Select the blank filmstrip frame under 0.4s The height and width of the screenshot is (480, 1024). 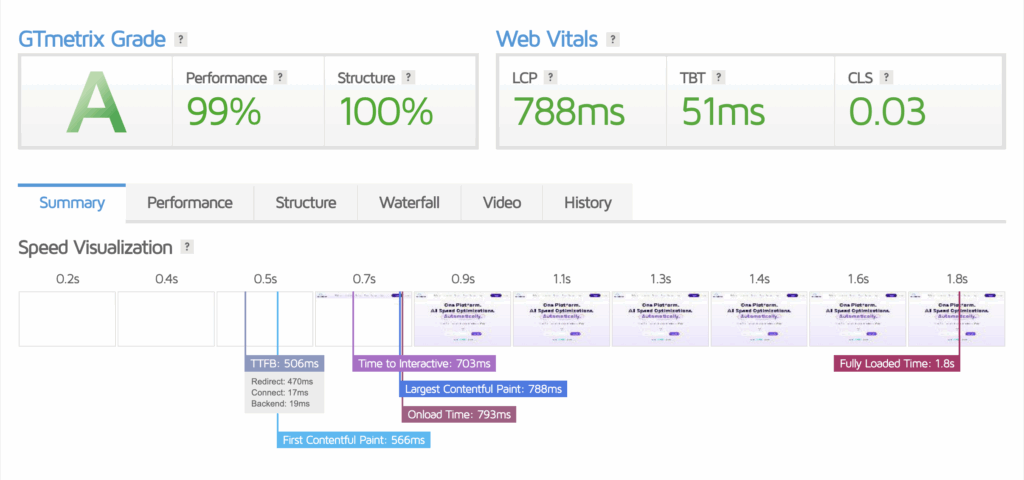click(166, 319)
